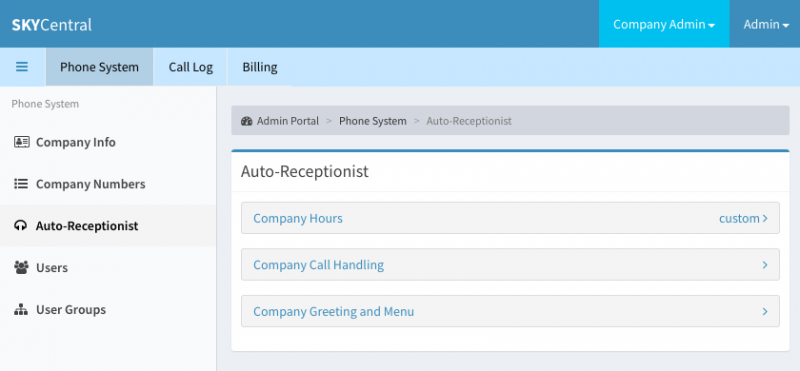Click the custom value for Company Hours
Viewport: 800px width, 371px height.
(x=739, y=218)
